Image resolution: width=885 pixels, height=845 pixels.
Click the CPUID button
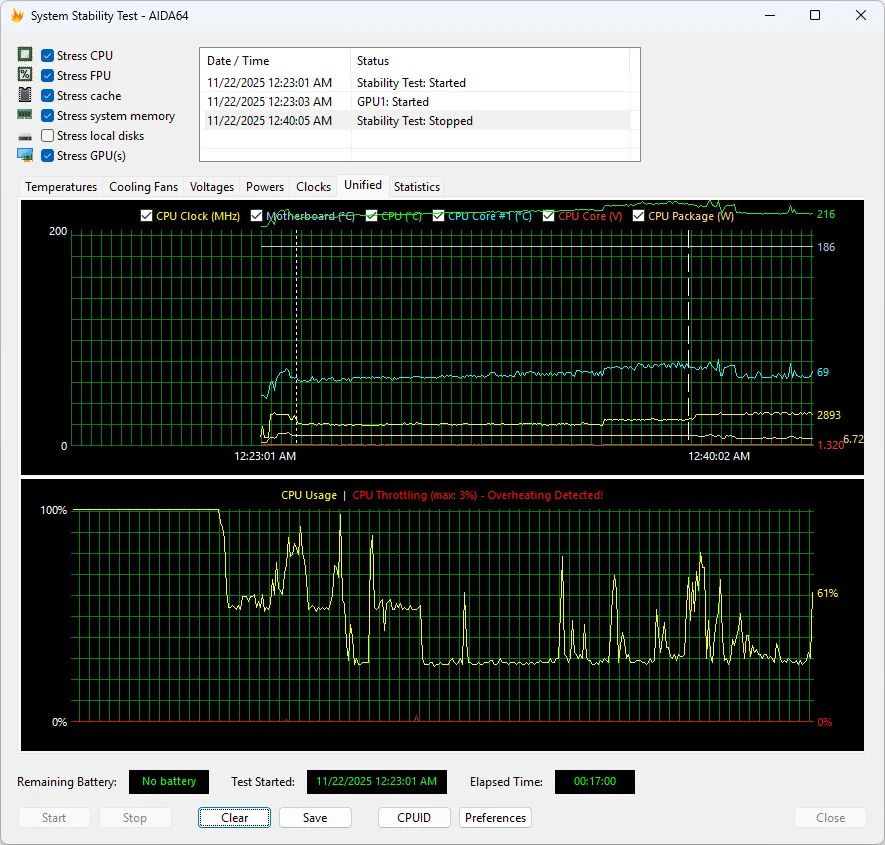(413, 817)
